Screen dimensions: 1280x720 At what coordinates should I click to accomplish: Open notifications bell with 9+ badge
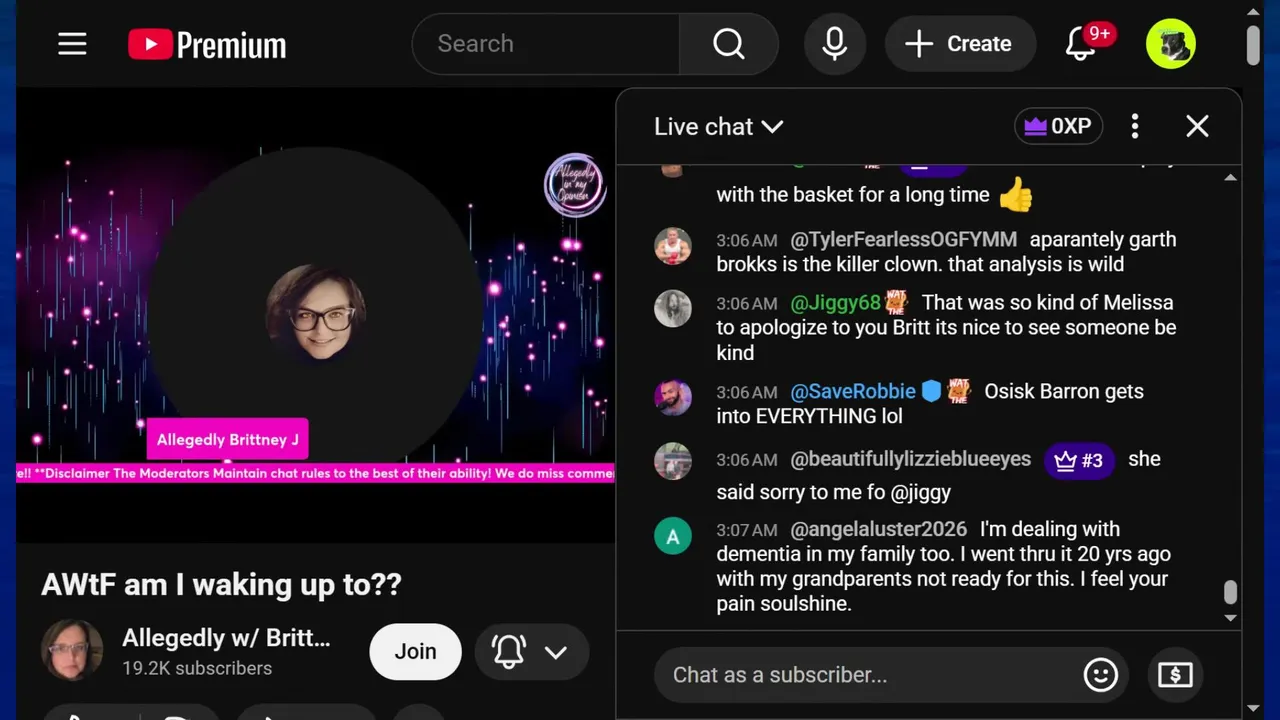[1081, 44]
